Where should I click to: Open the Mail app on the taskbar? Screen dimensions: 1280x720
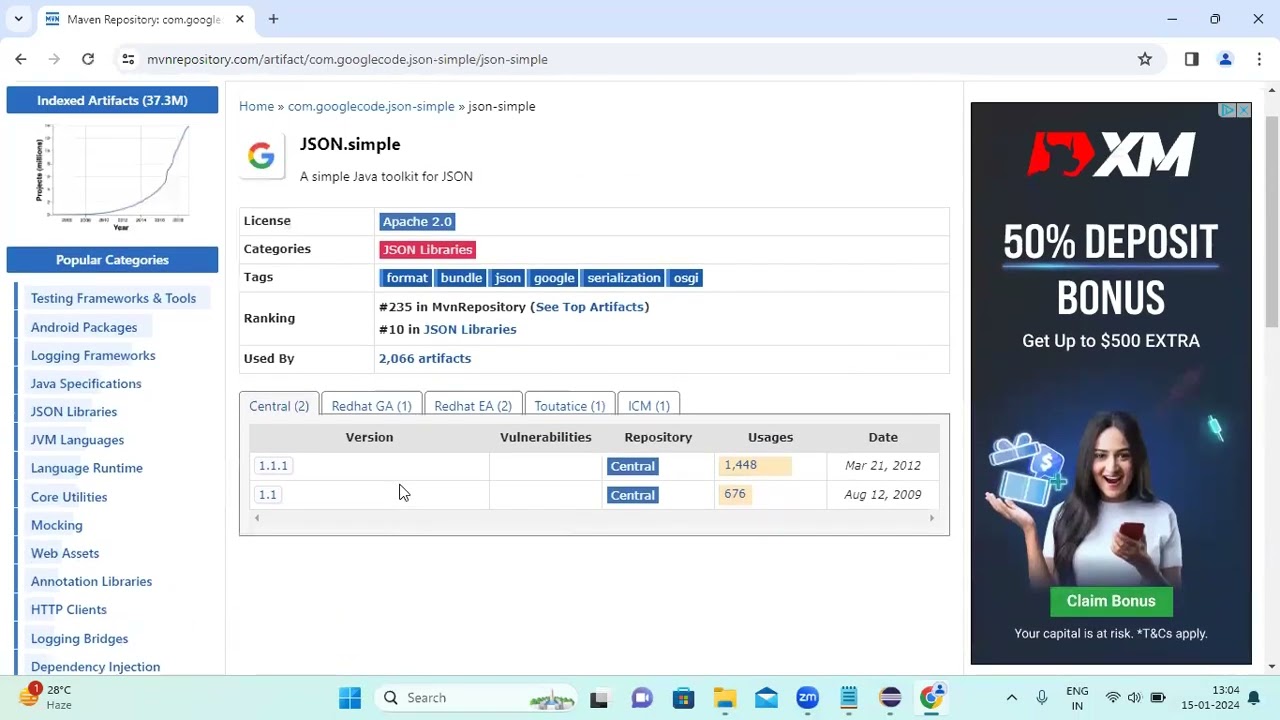click(766, 698)
